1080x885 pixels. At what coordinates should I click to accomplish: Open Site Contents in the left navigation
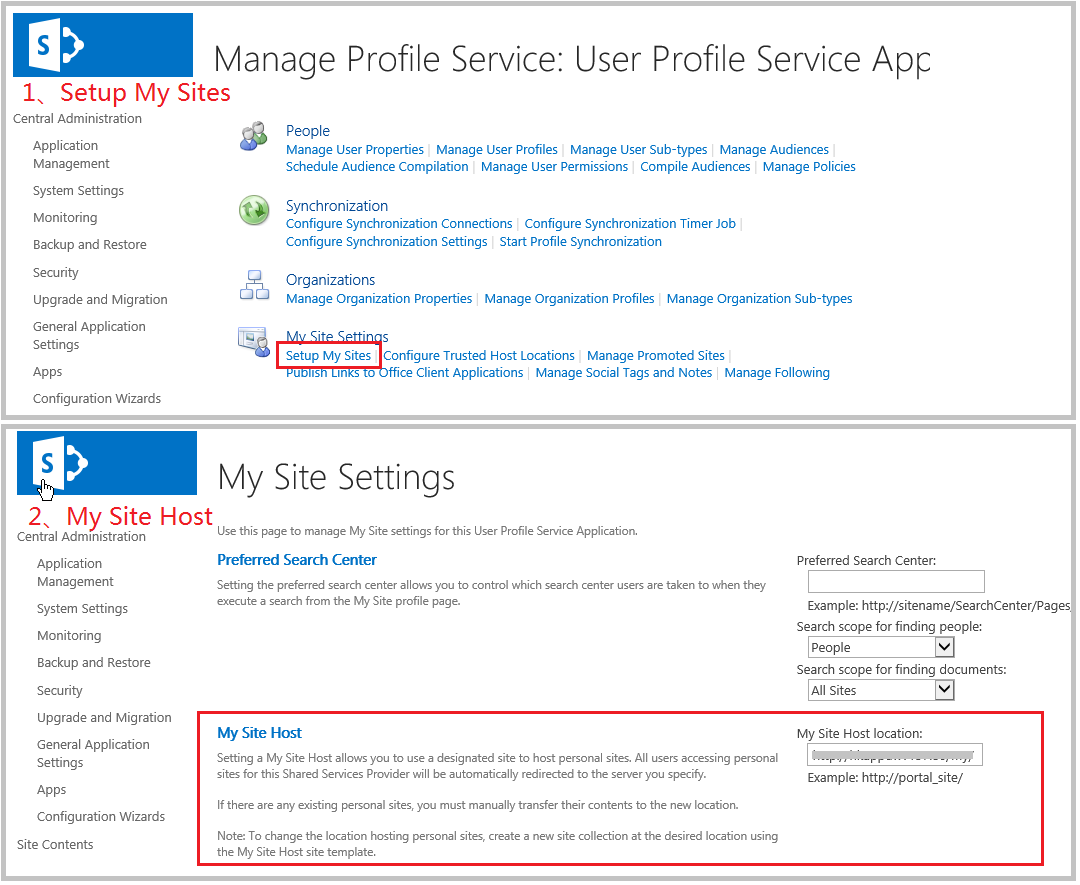55,845
